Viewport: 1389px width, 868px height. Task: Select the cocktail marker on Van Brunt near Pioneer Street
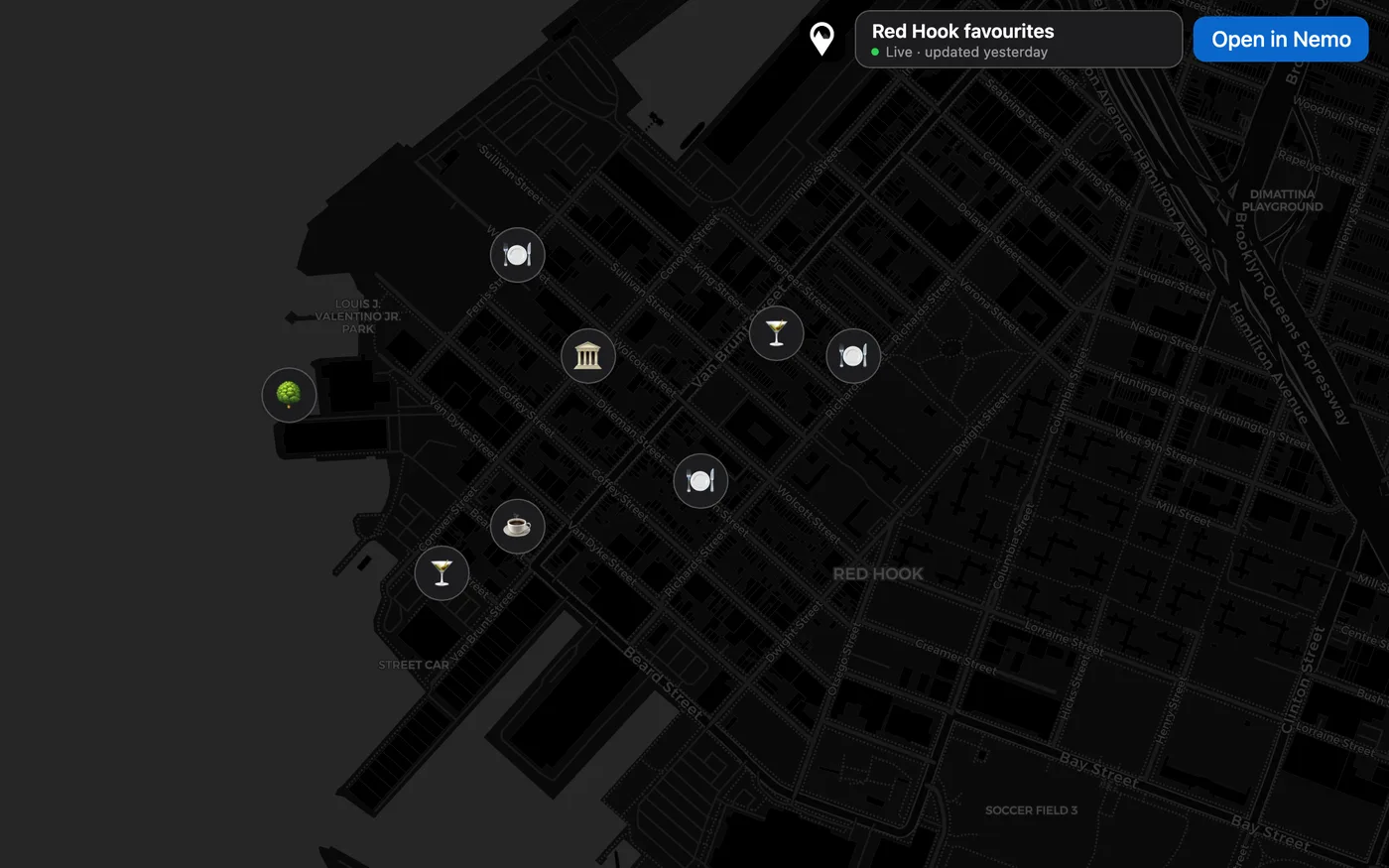coord(777,333)
